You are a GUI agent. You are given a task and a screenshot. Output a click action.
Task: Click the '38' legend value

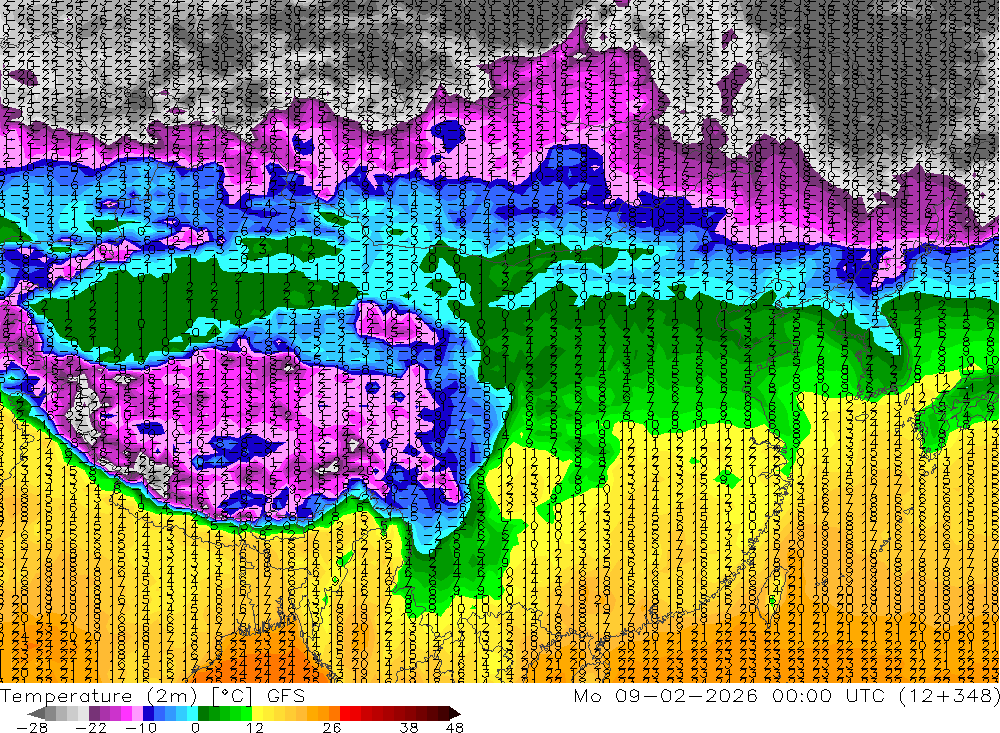(x=409, y=728)
